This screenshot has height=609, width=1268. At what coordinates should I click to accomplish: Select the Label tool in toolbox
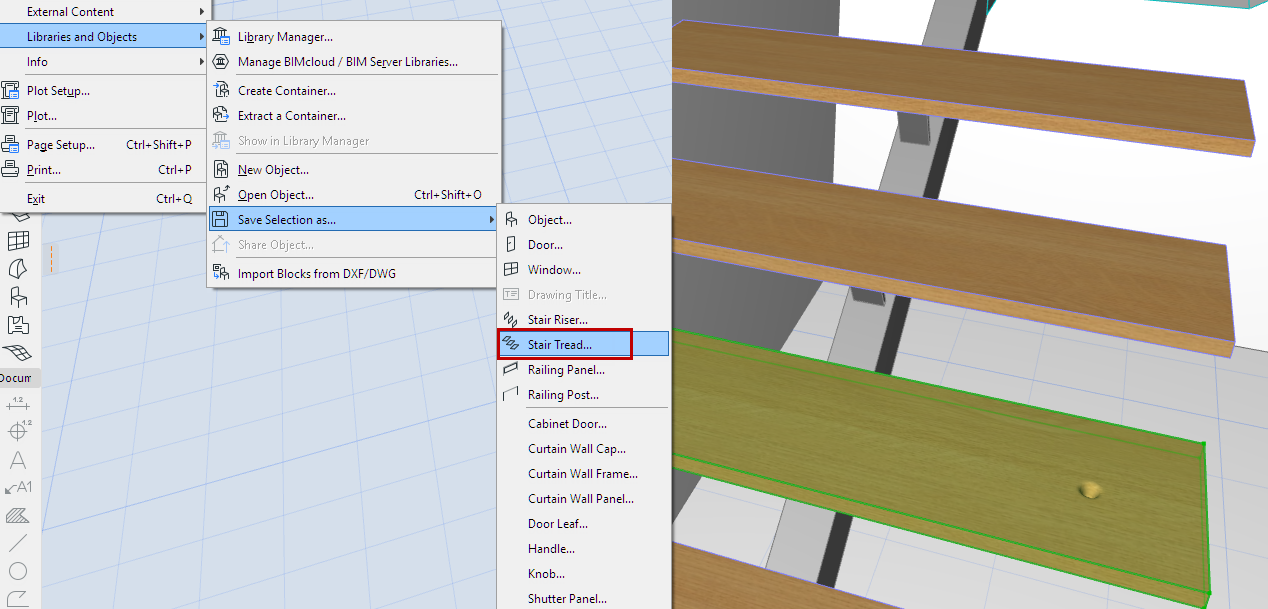pos(18,488)
